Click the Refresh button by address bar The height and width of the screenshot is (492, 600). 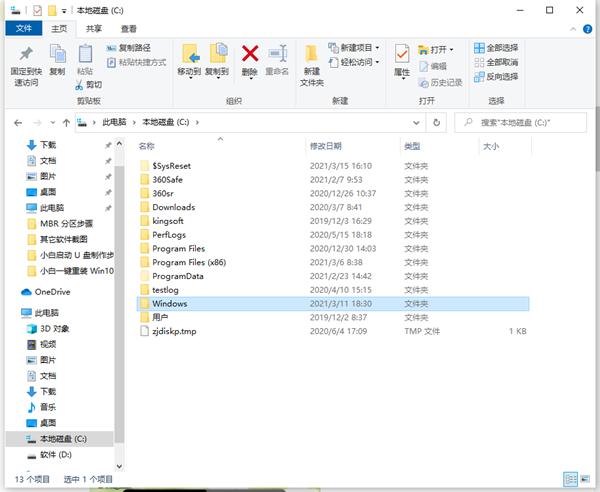436,123
